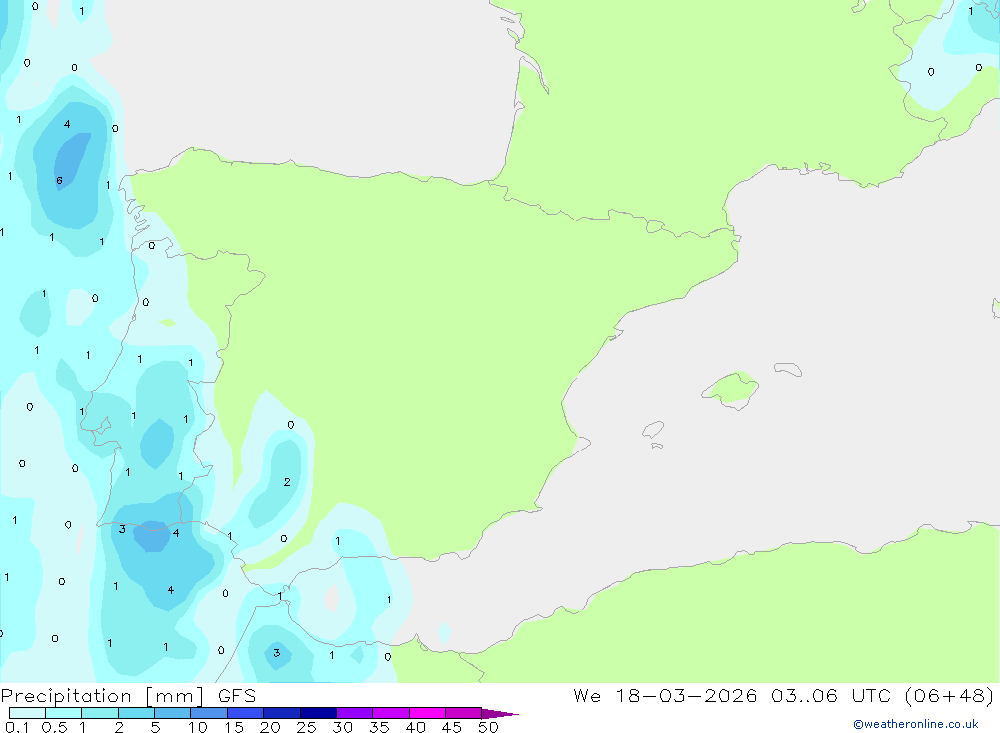Click the 10–15 mm legend color box

[x=209, y=713]
